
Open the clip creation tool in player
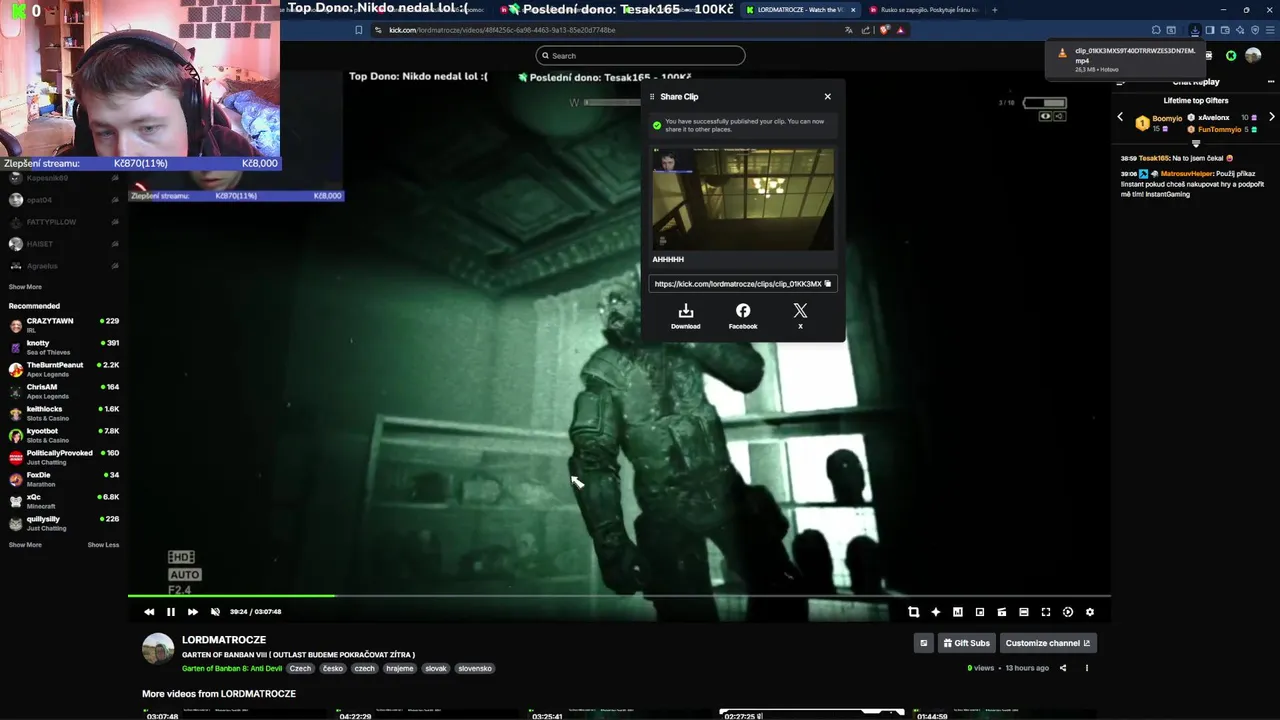click(914, 612)
